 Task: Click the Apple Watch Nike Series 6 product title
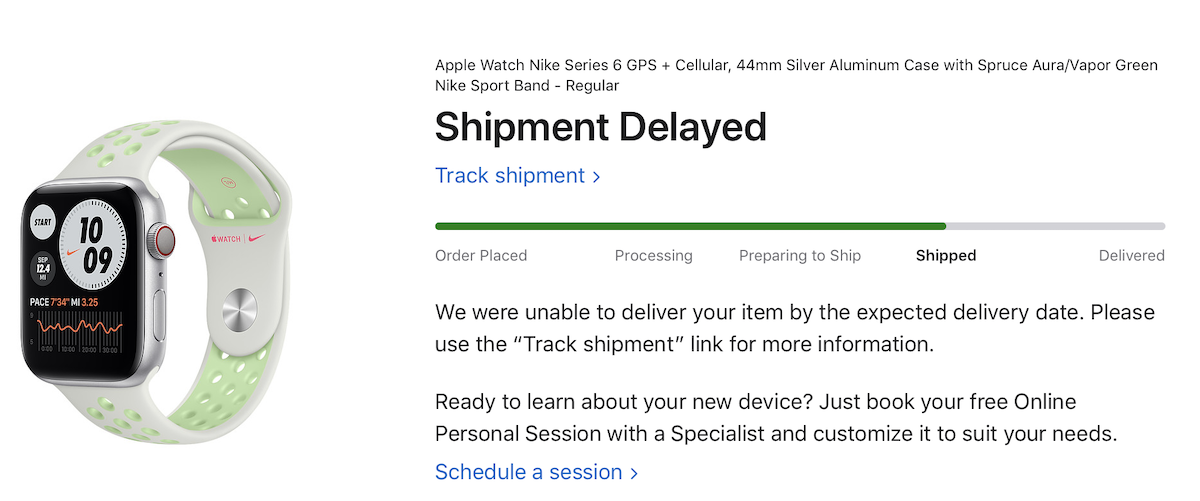tap(796, 75)
